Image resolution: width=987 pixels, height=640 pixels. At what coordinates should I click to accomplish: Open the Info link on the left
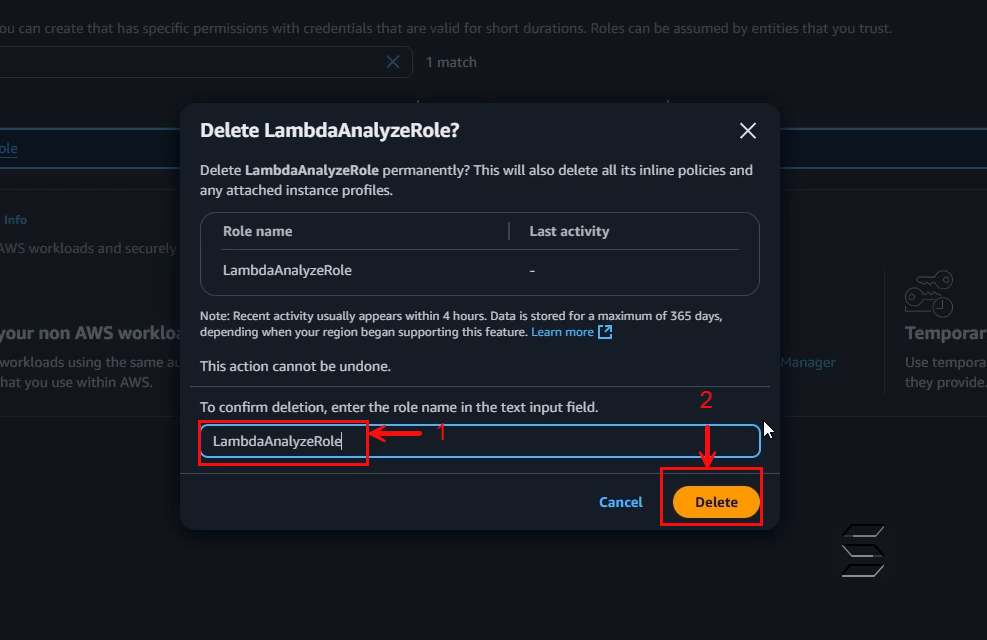[15, 220]
